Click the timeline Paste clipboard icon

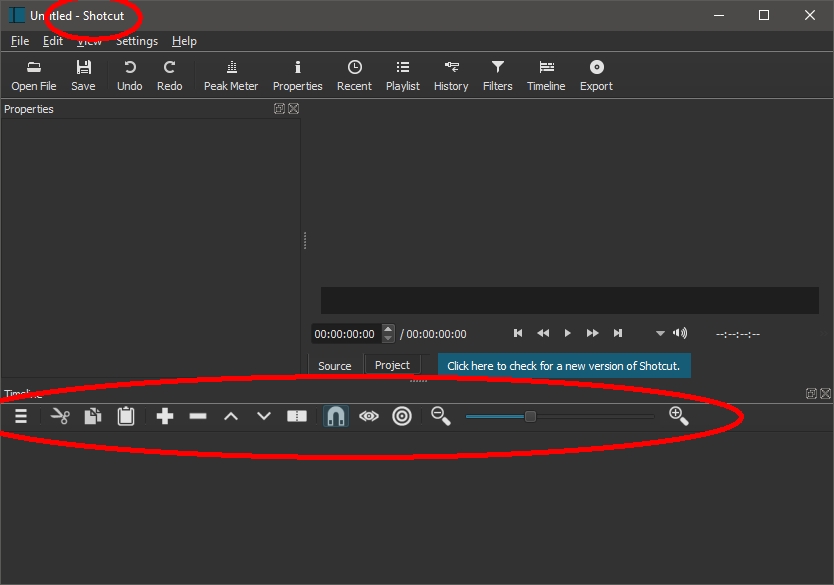[x=126, y=416]
